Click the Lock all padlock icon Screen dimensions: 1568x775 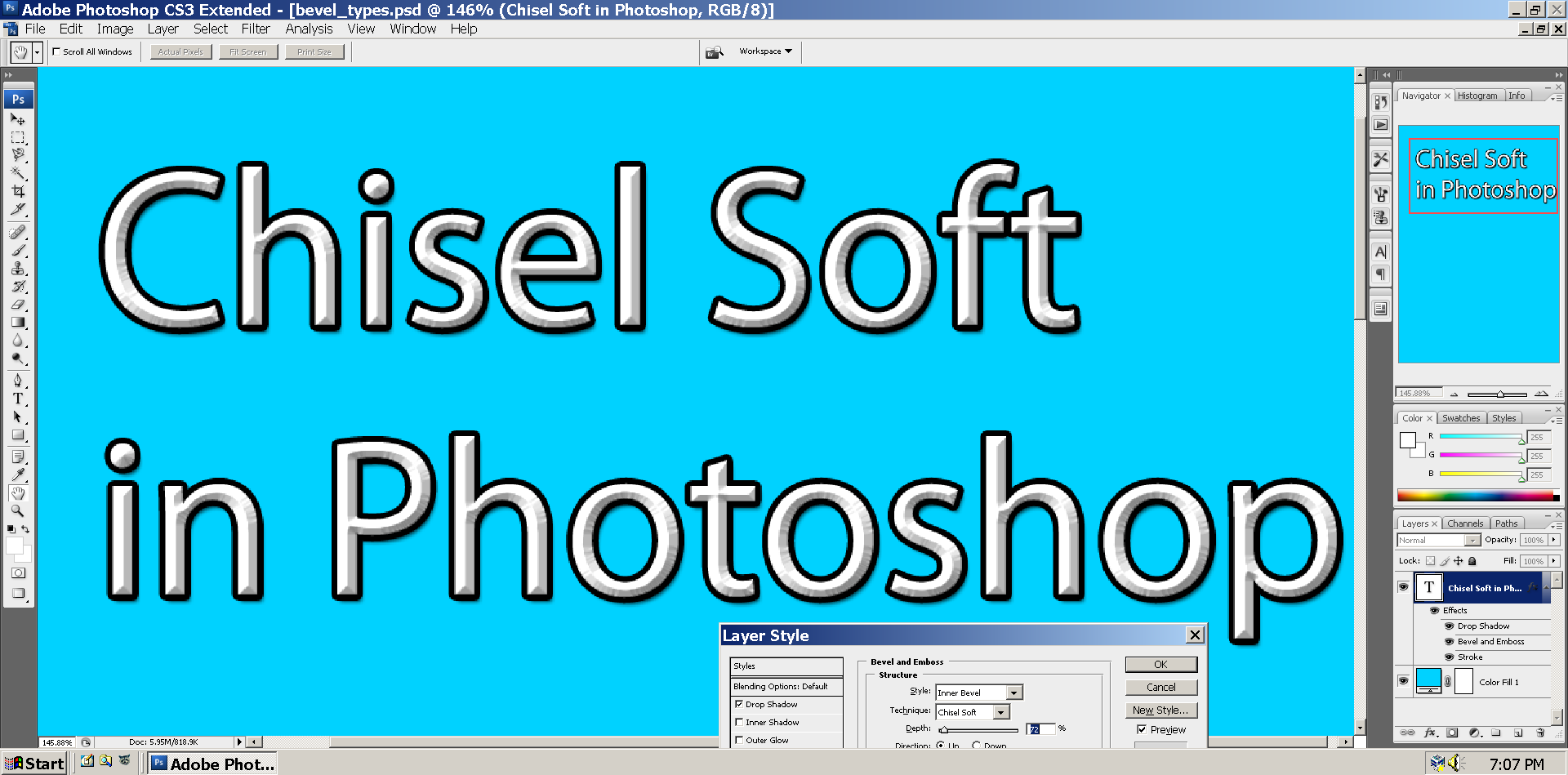tap(1472, 561)
